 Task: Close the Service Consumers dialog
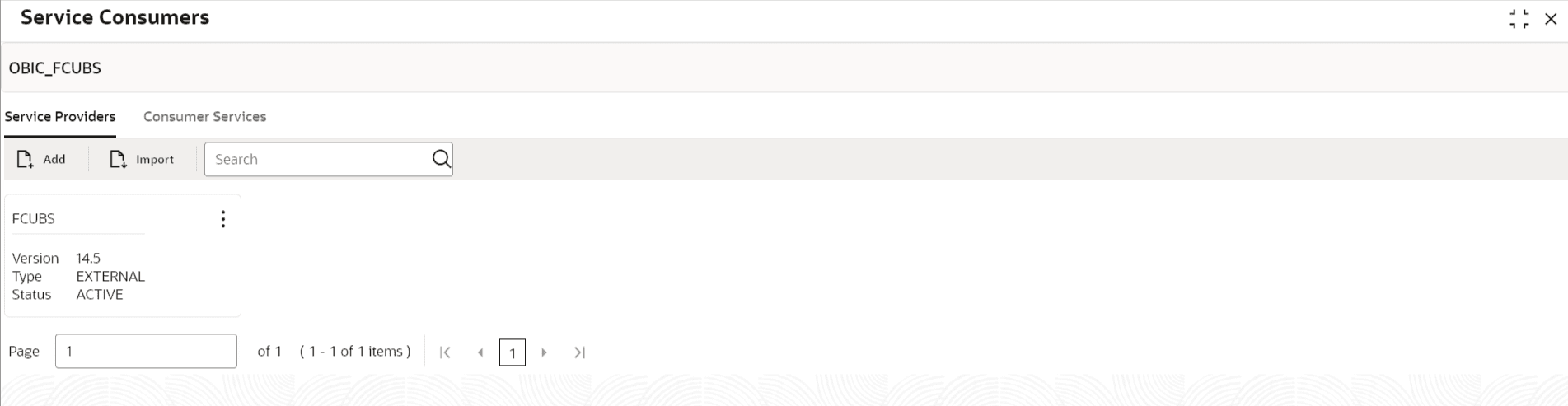click(1551, 19)
